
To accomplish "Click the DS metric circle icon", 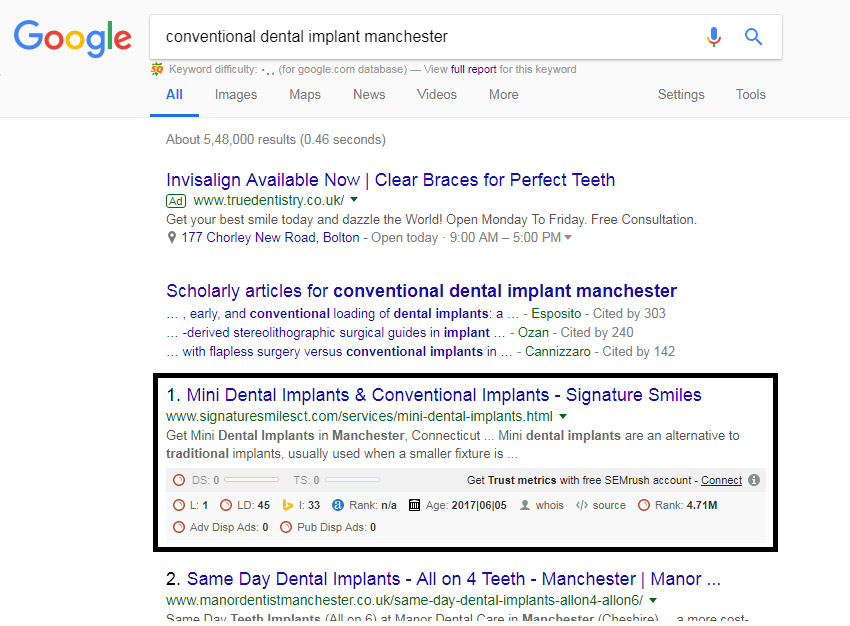I will [x=179, y=480].
